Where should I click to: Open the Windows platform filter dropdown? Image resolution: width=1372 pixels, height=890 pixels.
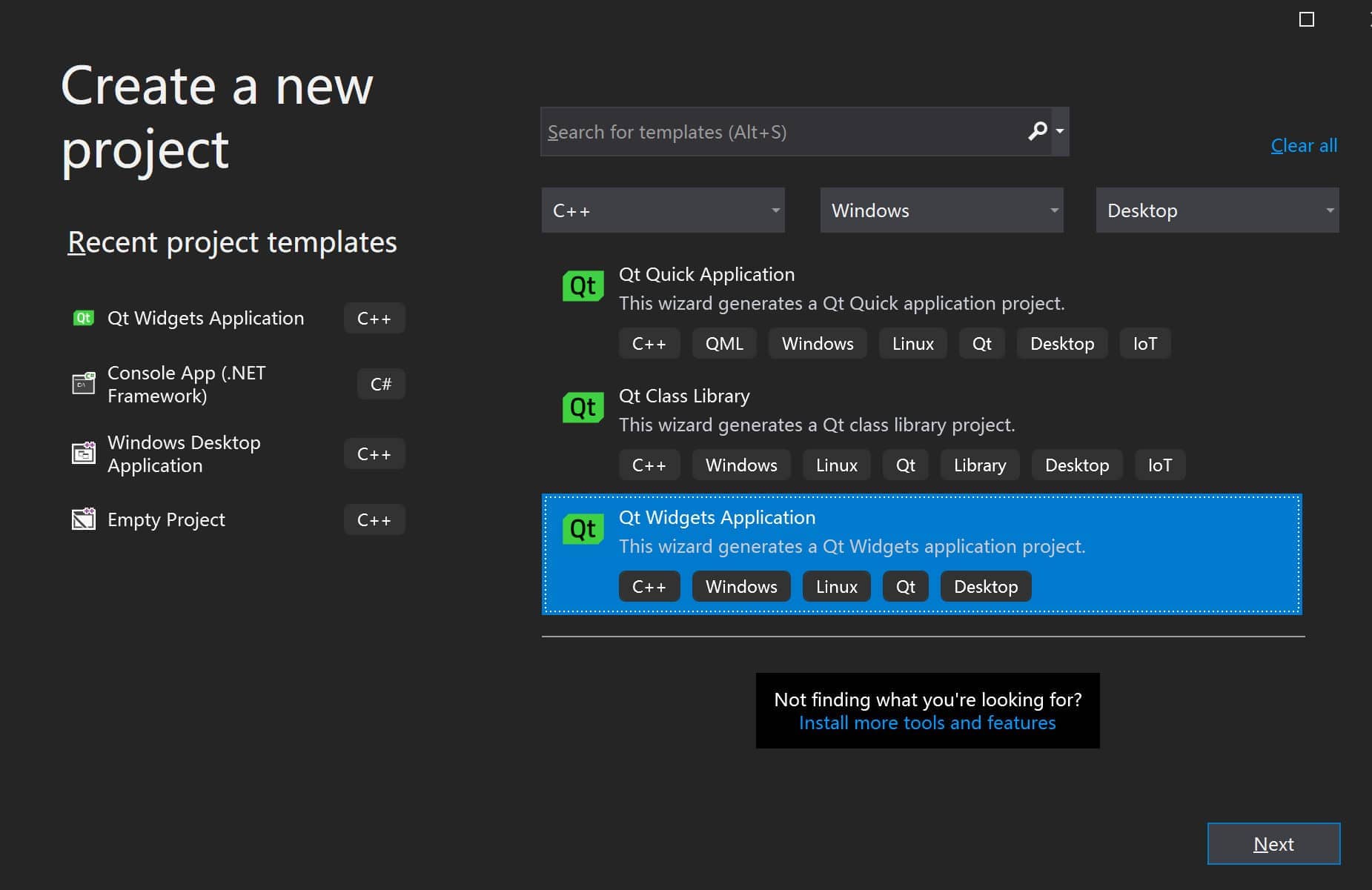click(942, 210)
